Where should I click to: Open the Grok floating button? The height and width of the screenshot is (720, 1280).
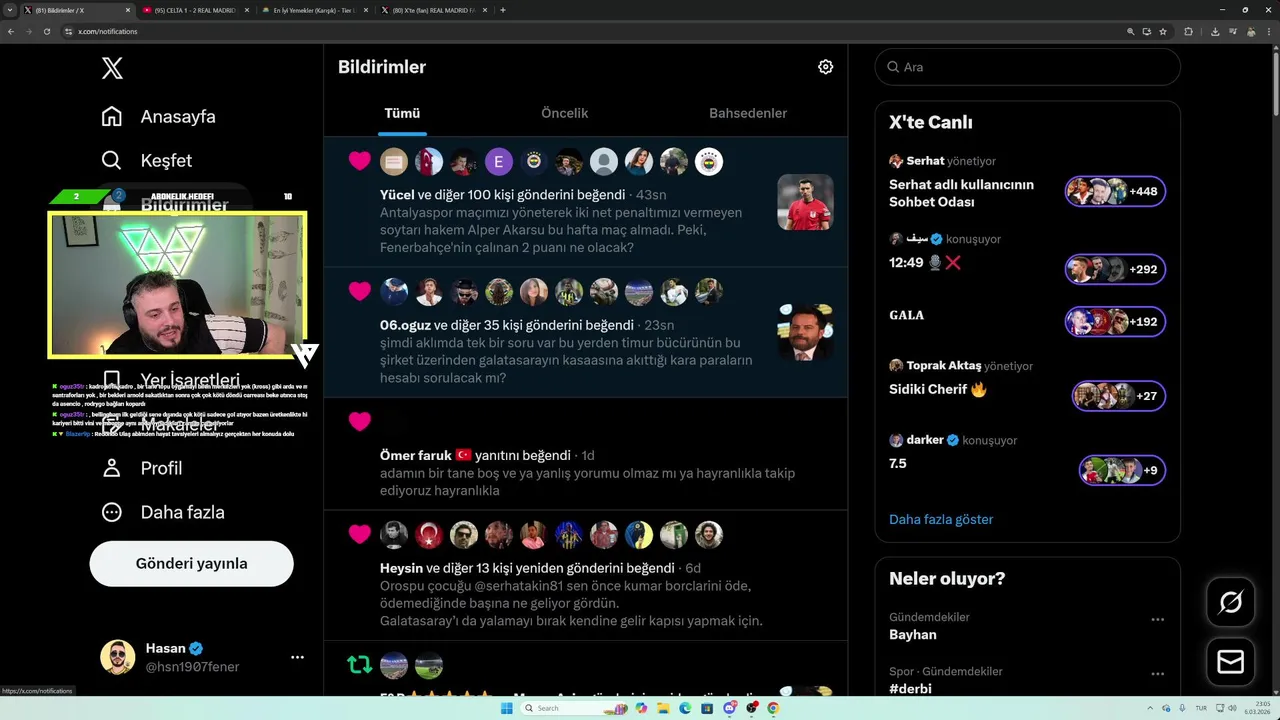pyautogui.click(x=1231, y=602)
